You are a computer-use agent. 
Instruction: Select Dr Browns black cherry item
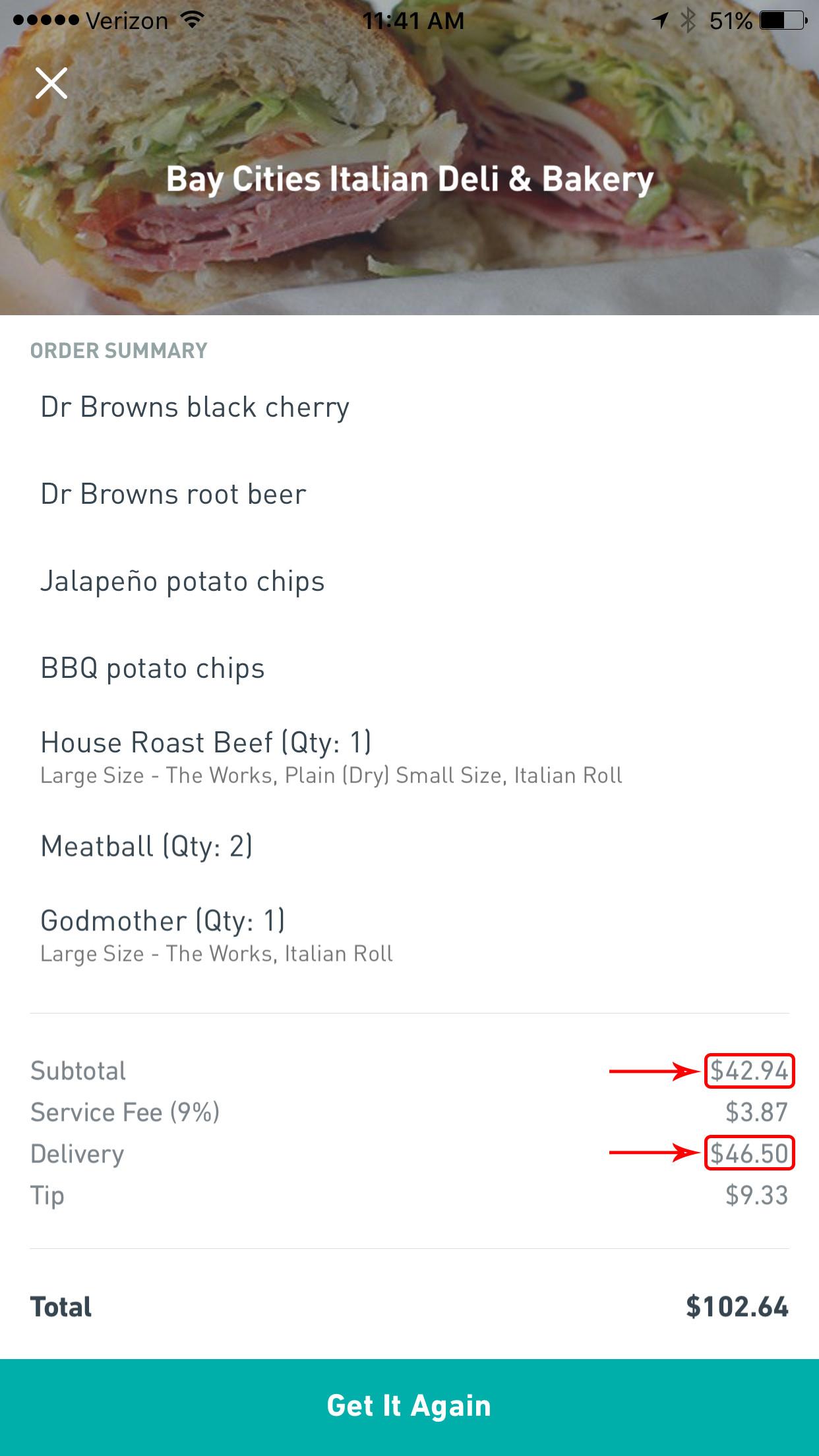point(195,408)
